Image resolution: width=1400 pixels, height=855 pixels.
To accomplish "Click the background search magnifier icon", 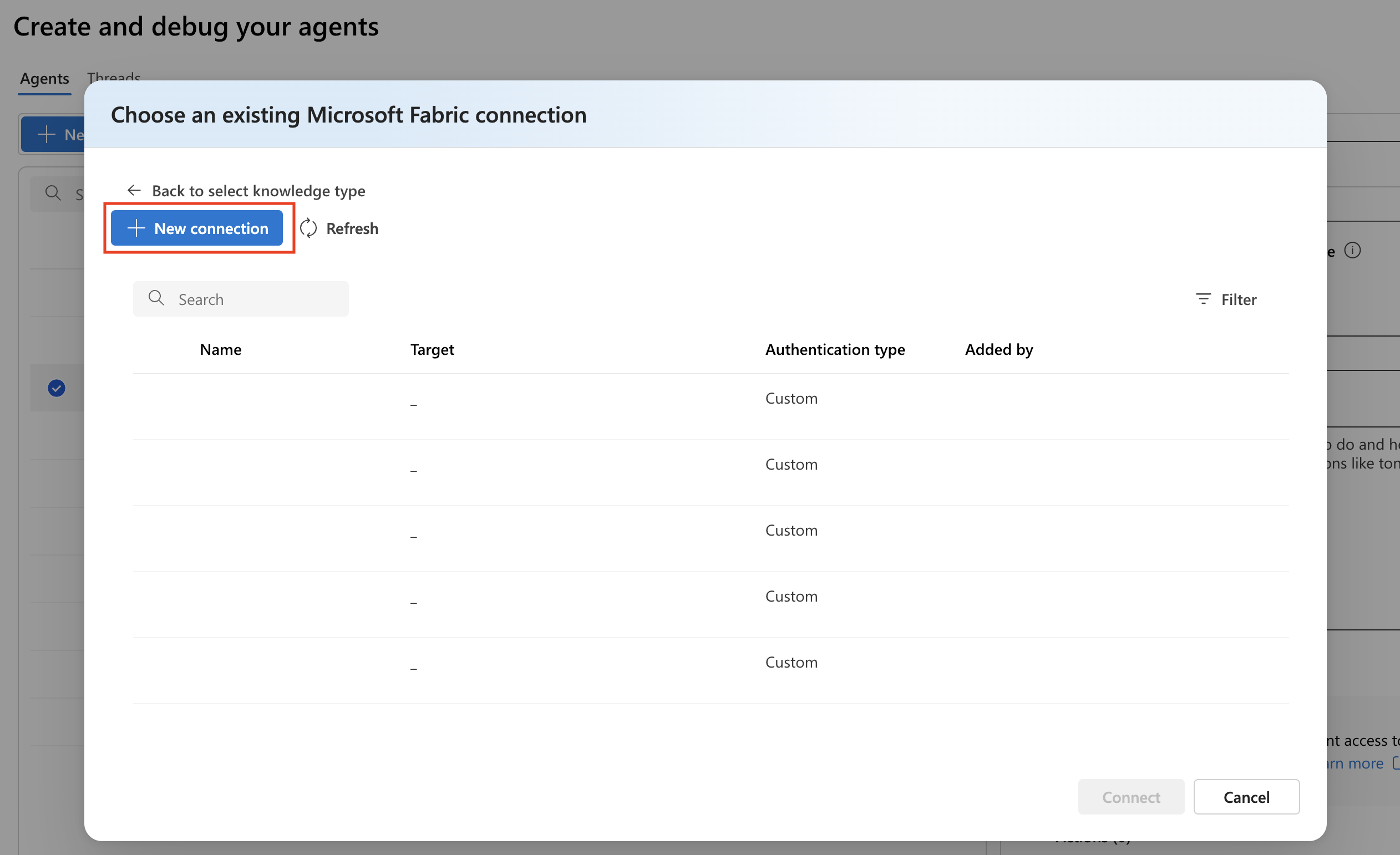I will pyautogui.click(x=53, y=193).
